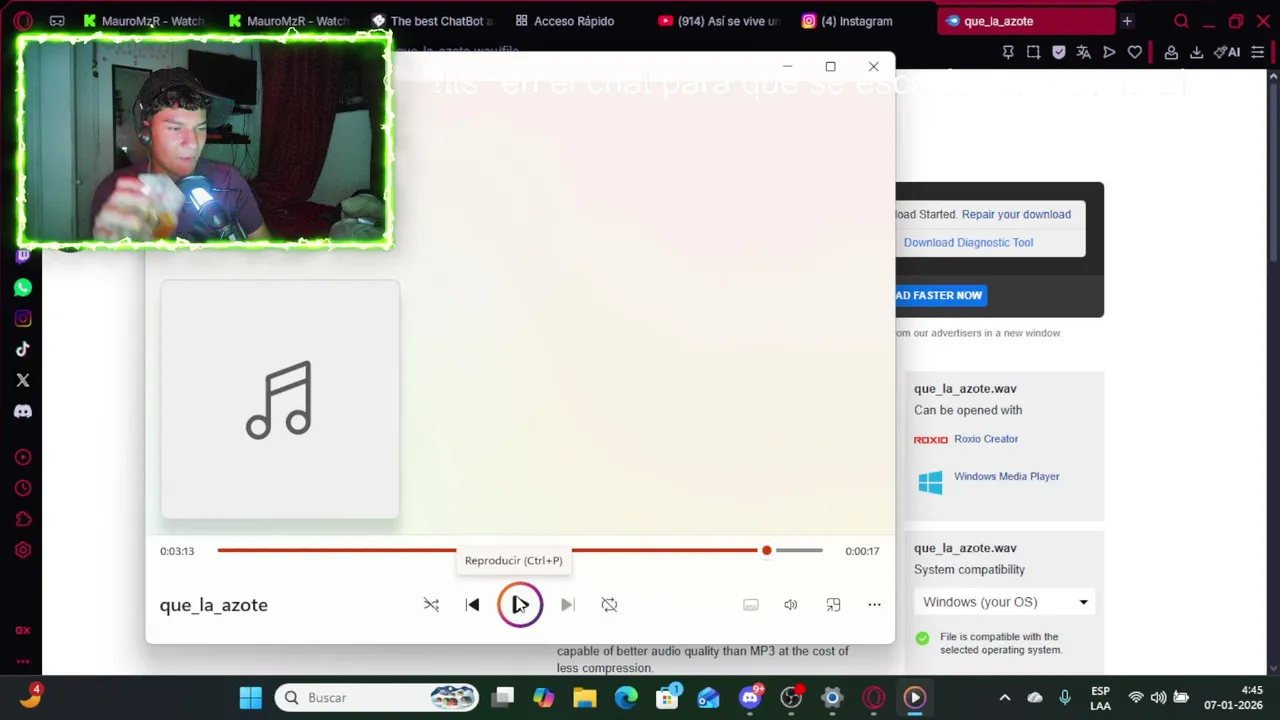The image size is (1280, 720).
Task: Open the translate page icon
Action: 1083,52
